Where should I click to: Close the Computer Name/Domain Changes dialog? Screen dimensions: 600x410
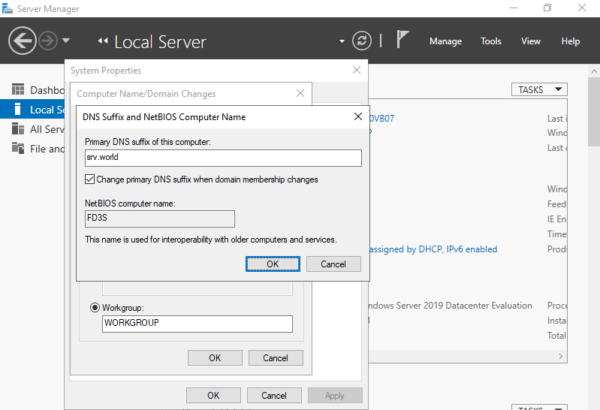click(x=300, y=93)
